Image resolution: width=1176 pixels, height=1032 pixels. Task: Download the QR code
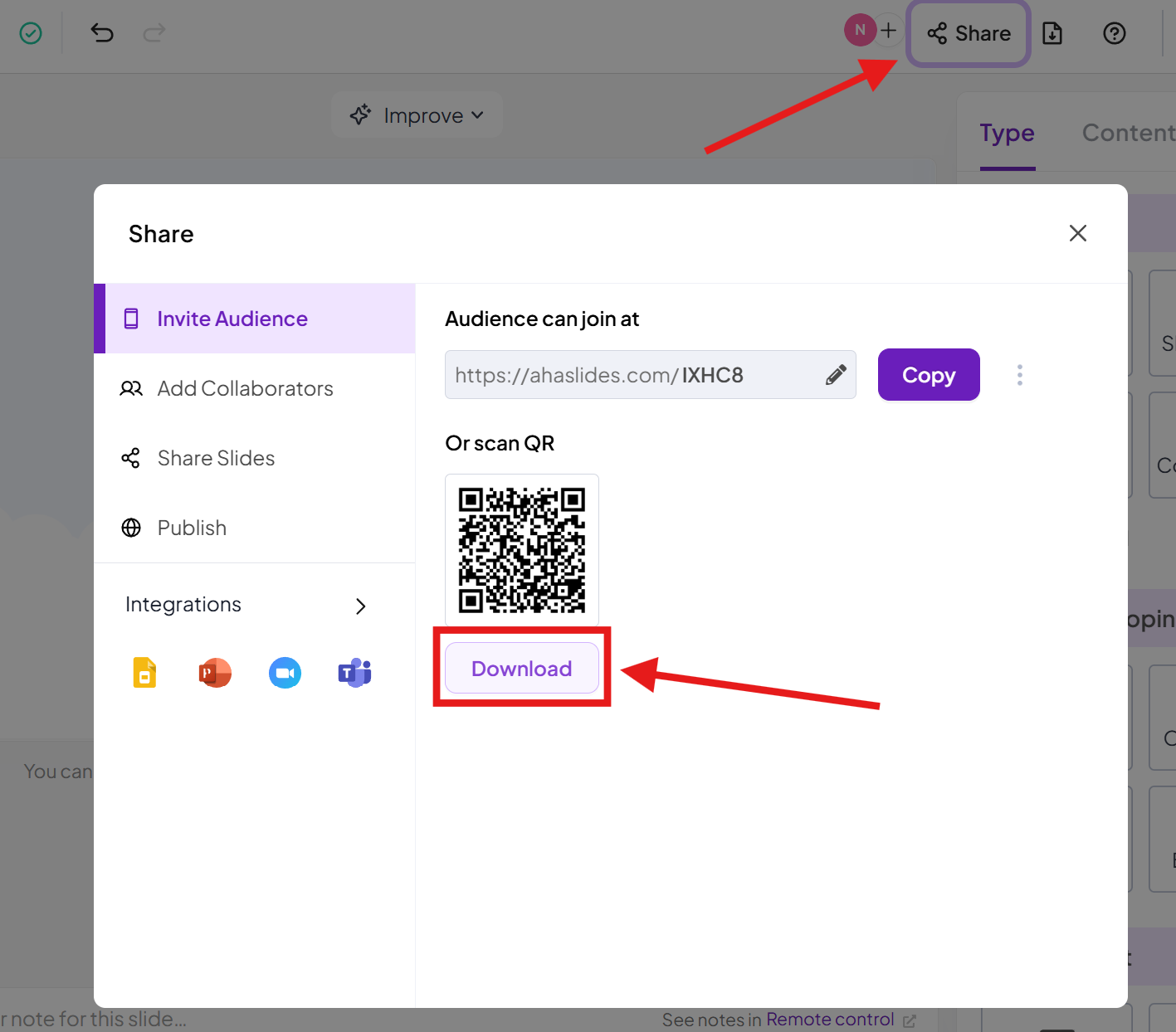coord(521,669)
